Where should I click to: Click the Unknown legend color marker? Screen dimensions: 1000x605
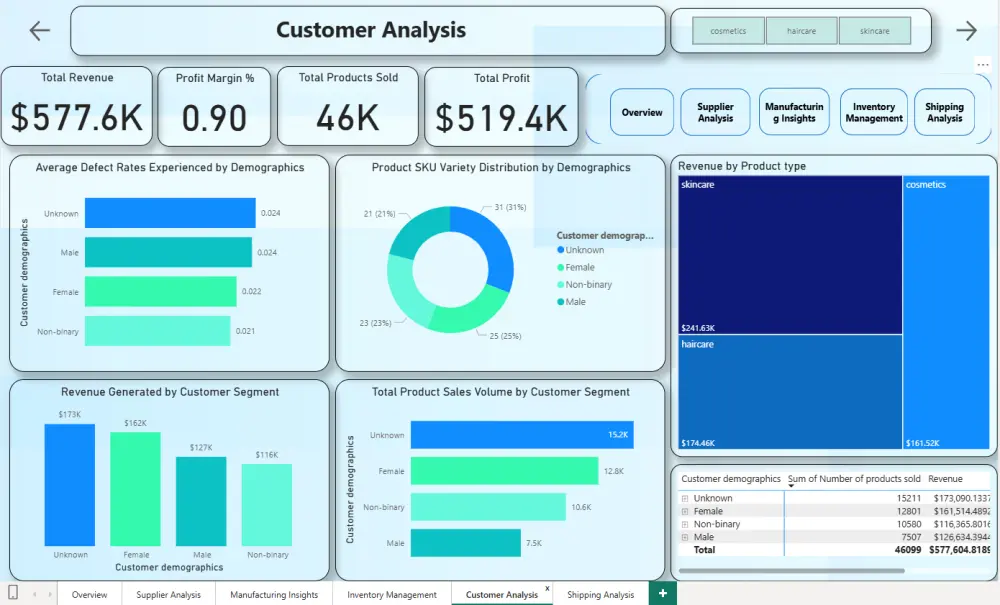pos(561,250)
